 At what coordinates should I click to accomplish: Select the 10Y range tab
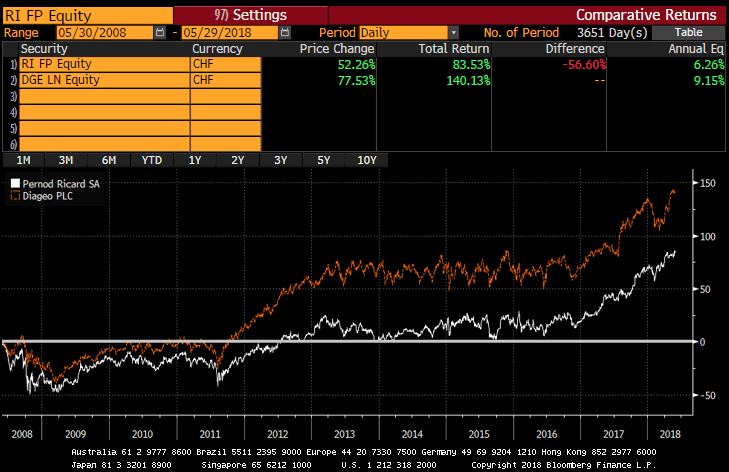(x=366, y=160)
